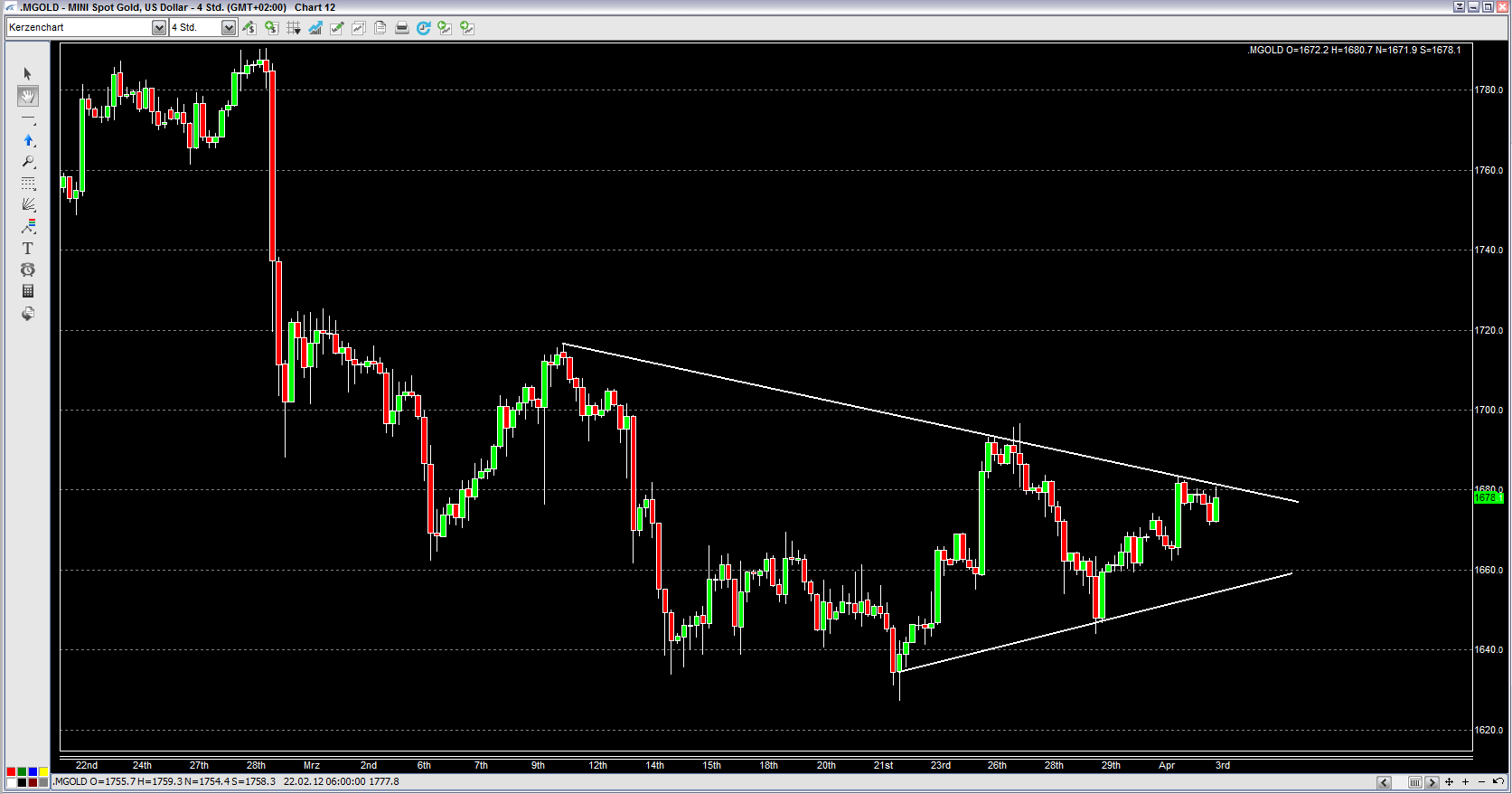Choose the line drawing tool
Image resolution: width=1512 pixels, height=794 pixels.
[x=28, y=118]
